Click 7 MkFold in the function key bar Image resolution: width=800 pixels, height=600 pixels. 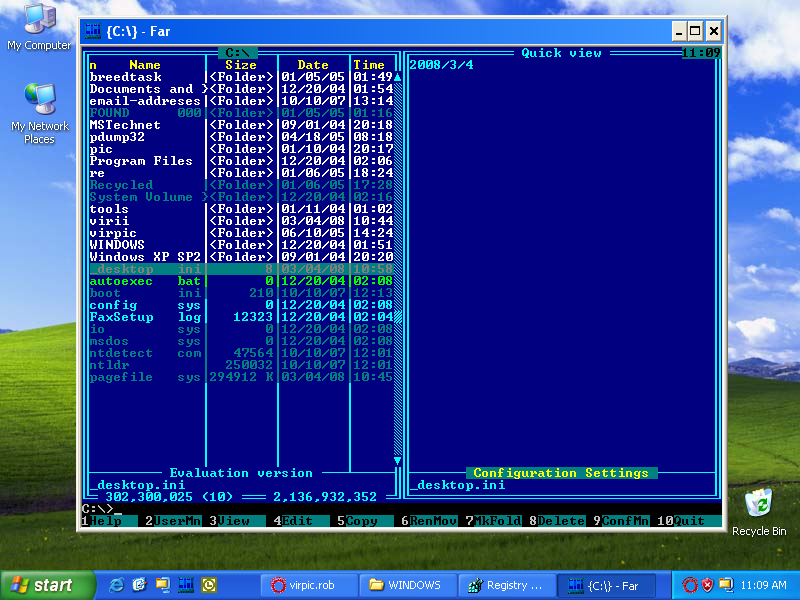[x=493, y=521]
